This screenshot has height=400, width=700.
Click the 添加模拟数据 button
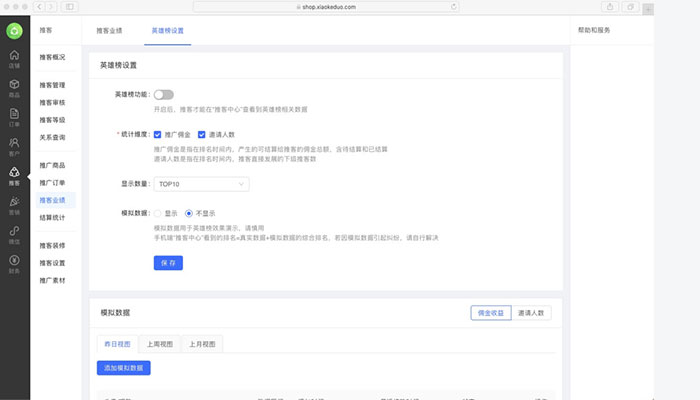pos(125,368)
